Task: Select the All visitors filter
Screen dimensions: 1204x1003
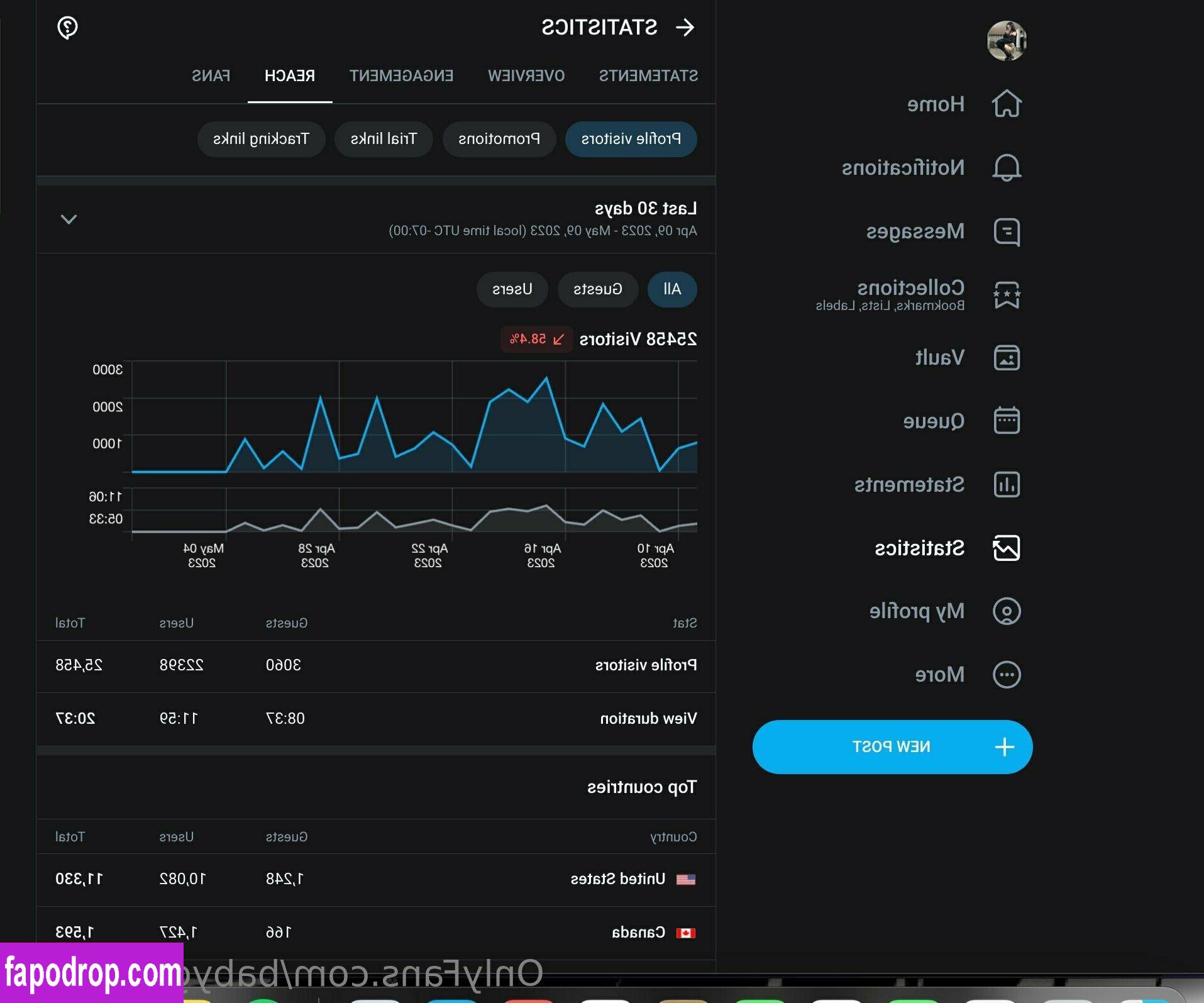Action: coord(672,289)
